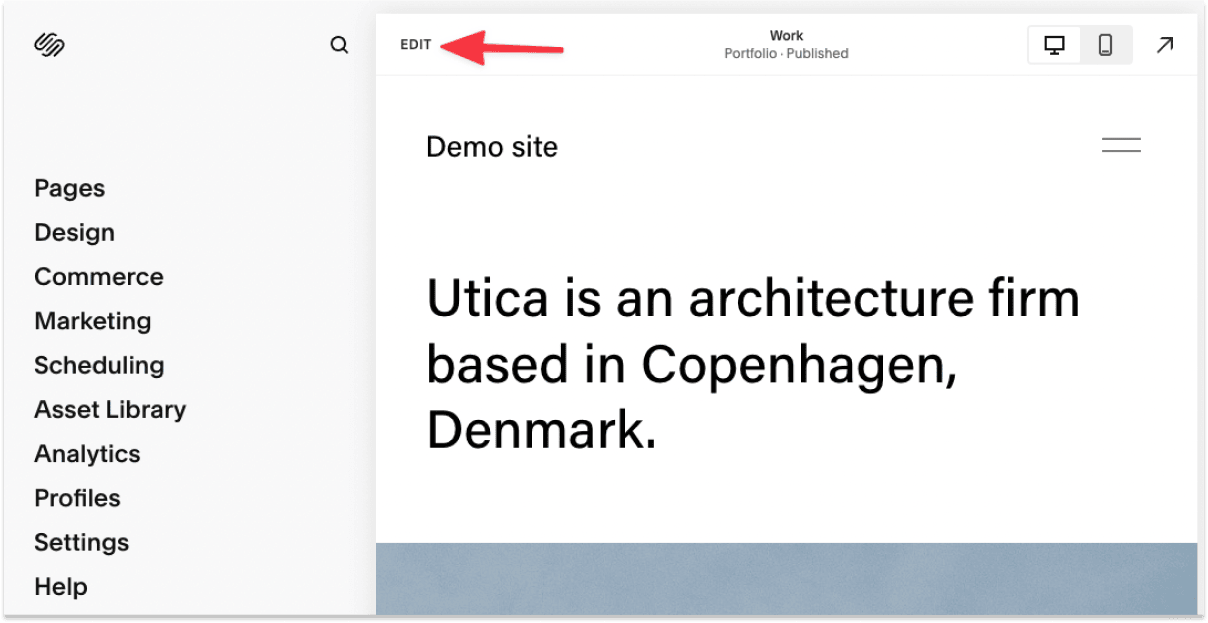Viewport: 1208px width, 623px height.
Task: Open the Marketing menu item
Action: pos(93,321)
